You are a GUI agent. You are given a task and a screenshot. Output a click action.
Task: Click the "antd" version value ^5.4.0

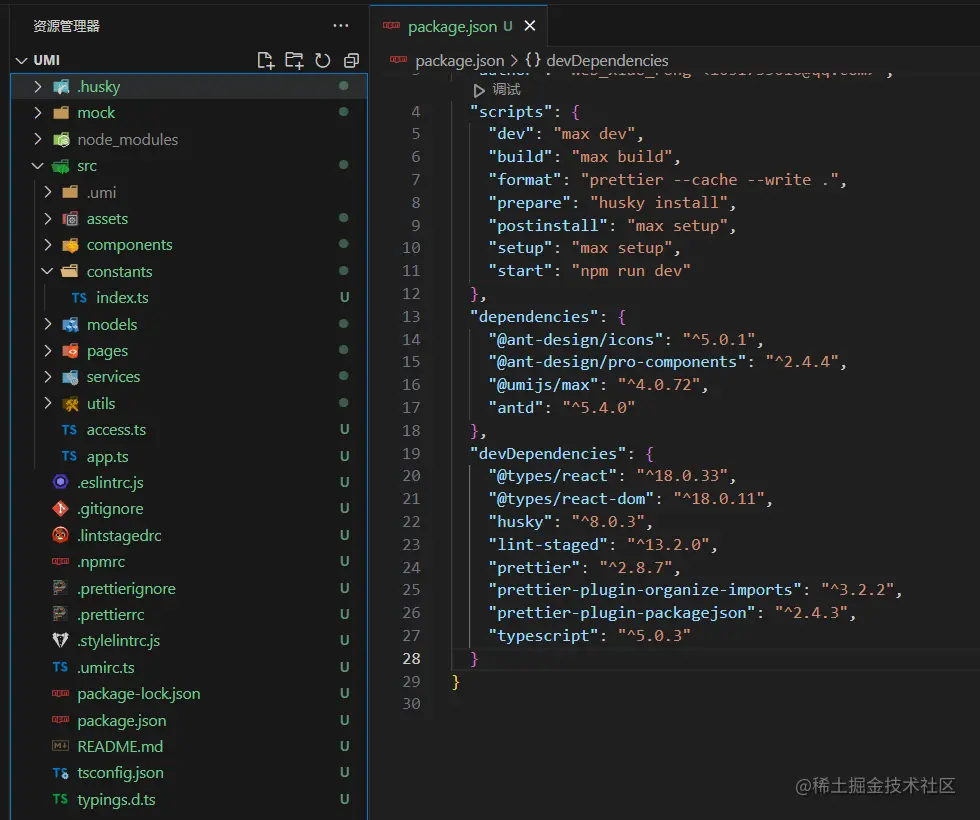pyautogui.click(x=599, y=408)
